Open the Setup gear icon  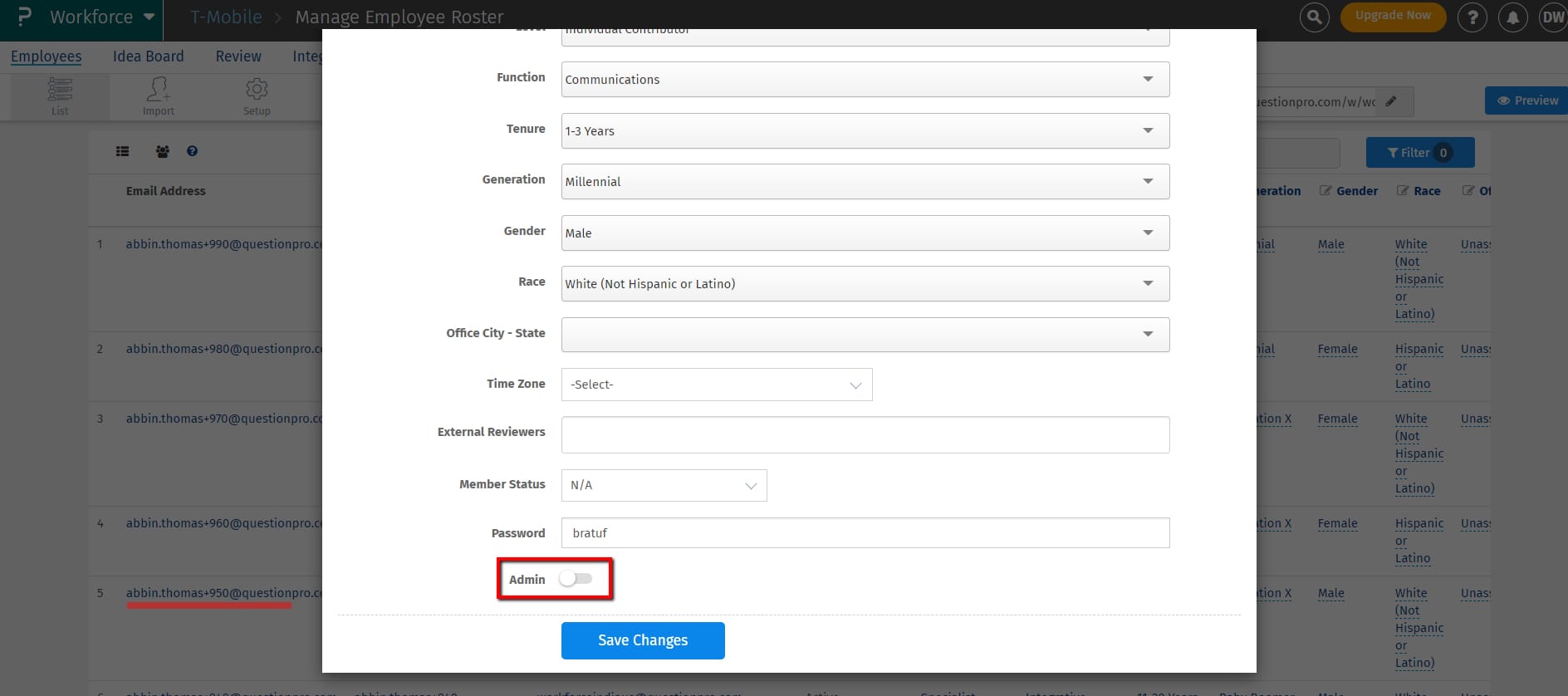(x=257, y=96)
